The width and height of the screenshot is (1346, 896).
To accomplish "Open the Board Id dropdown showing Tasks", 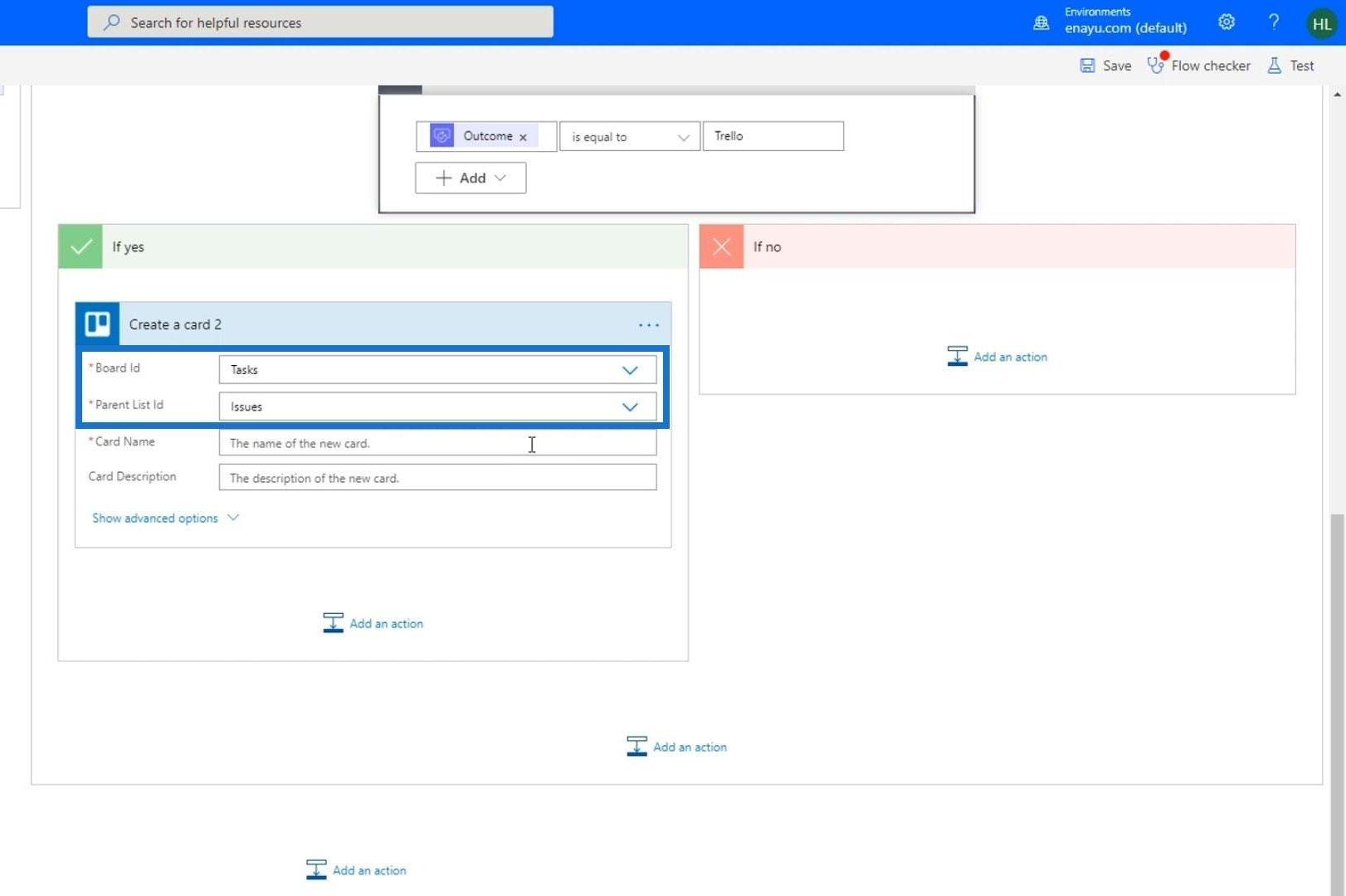I will click(437, 369).
